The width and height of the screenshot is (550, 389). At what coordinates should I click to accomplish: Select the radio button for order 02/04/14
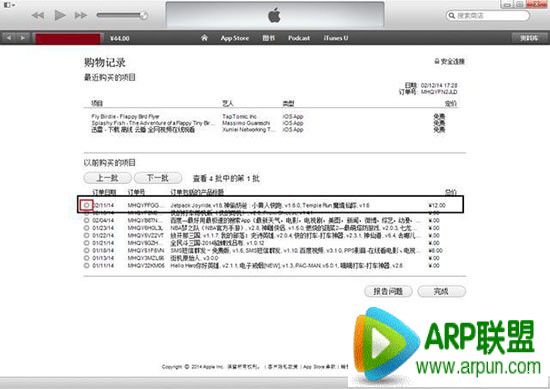coord(86,220)
